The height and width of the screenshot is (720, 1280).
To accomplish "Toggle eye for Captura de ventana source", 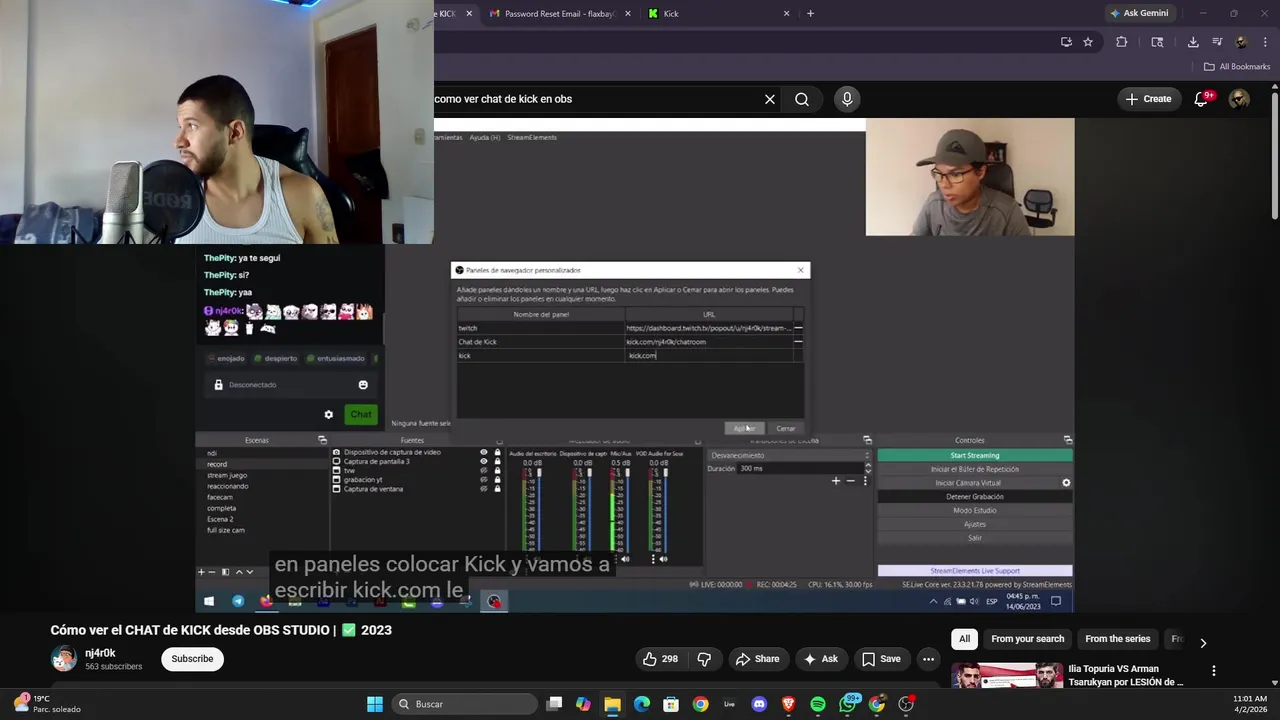I will pos(484,489).
